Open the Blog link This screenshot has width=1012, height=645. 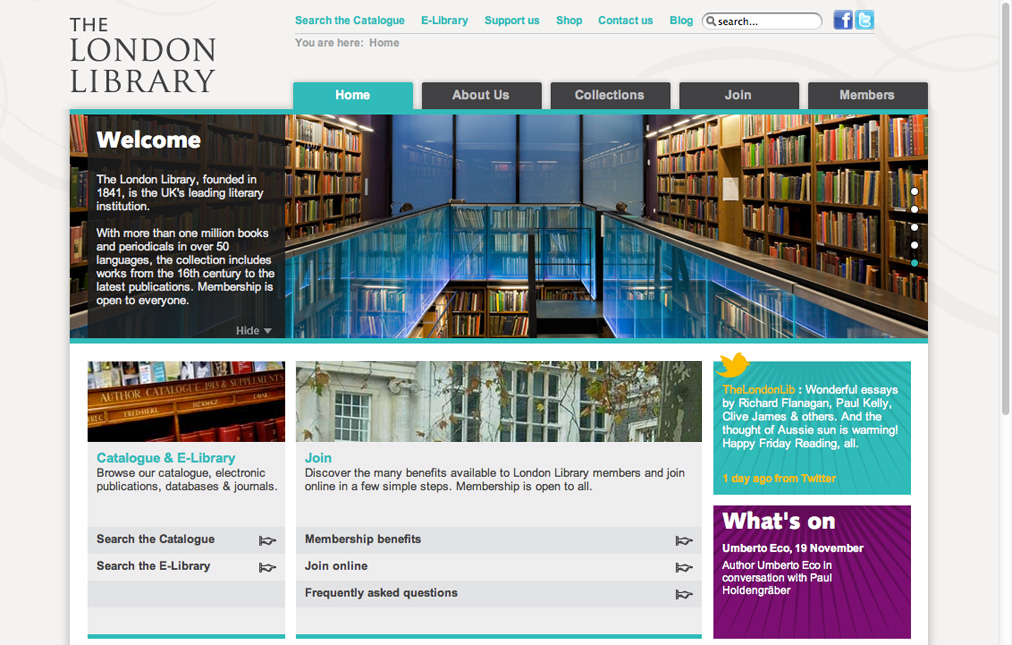pos(681,21)
